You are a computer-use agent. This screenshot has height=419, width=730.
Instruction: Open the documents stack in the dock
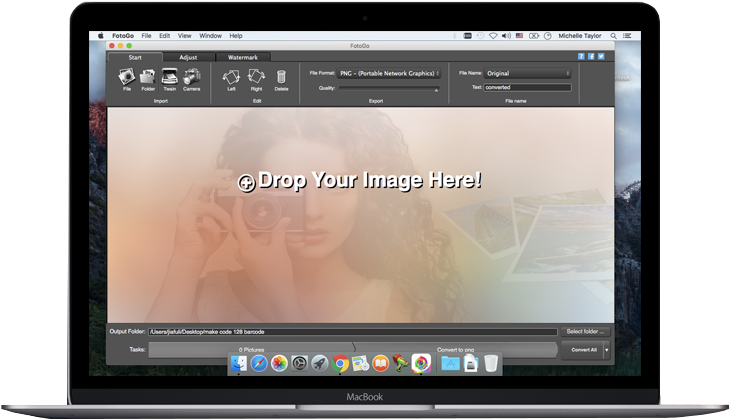click(471, 363)
